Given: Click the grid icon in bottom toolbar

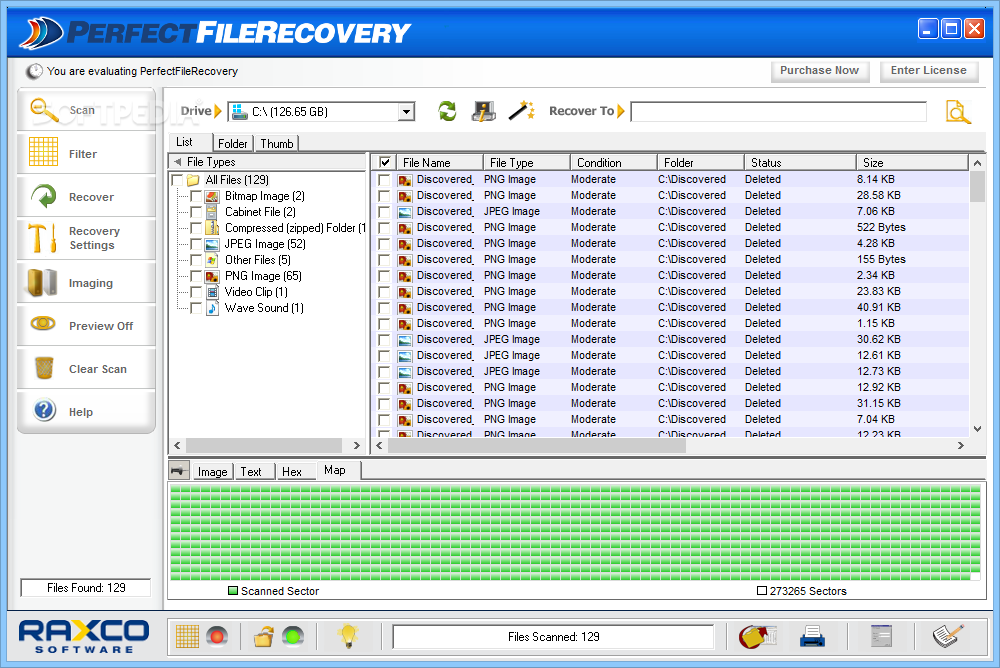Looking at the screenshot, I should [188, 636].
